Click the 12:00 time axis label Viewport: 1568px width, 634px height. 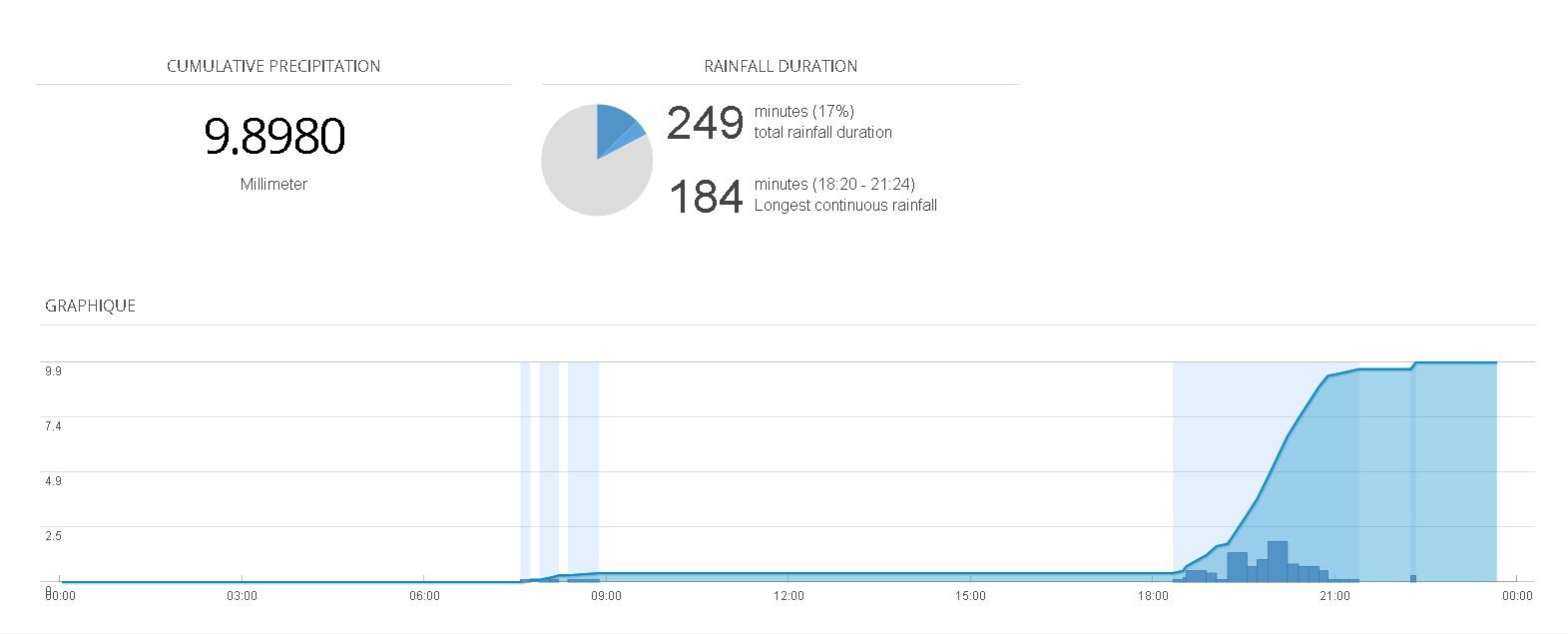787,596
